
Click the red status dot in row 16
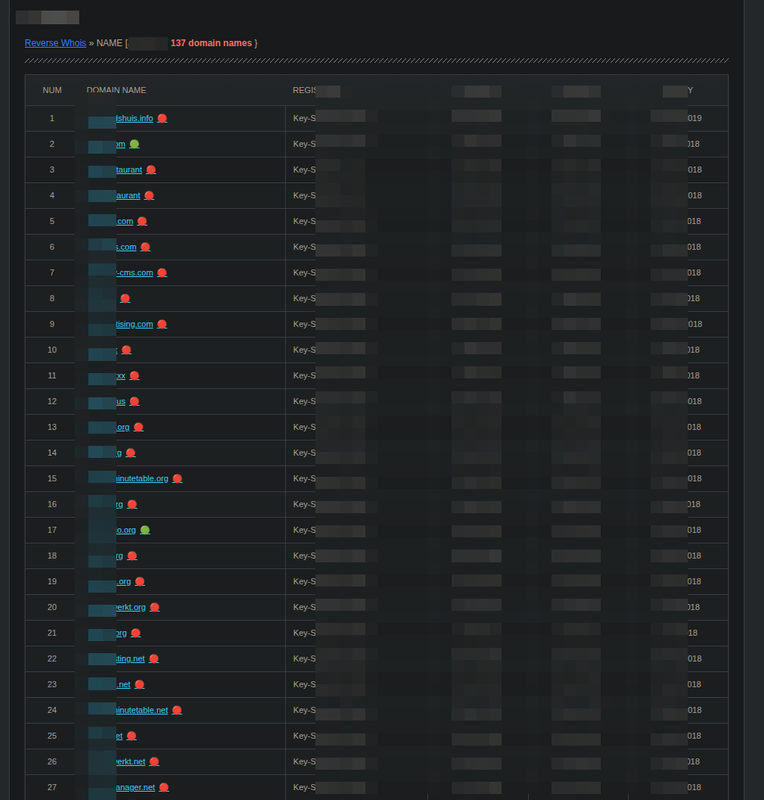(x=132, y=505)
